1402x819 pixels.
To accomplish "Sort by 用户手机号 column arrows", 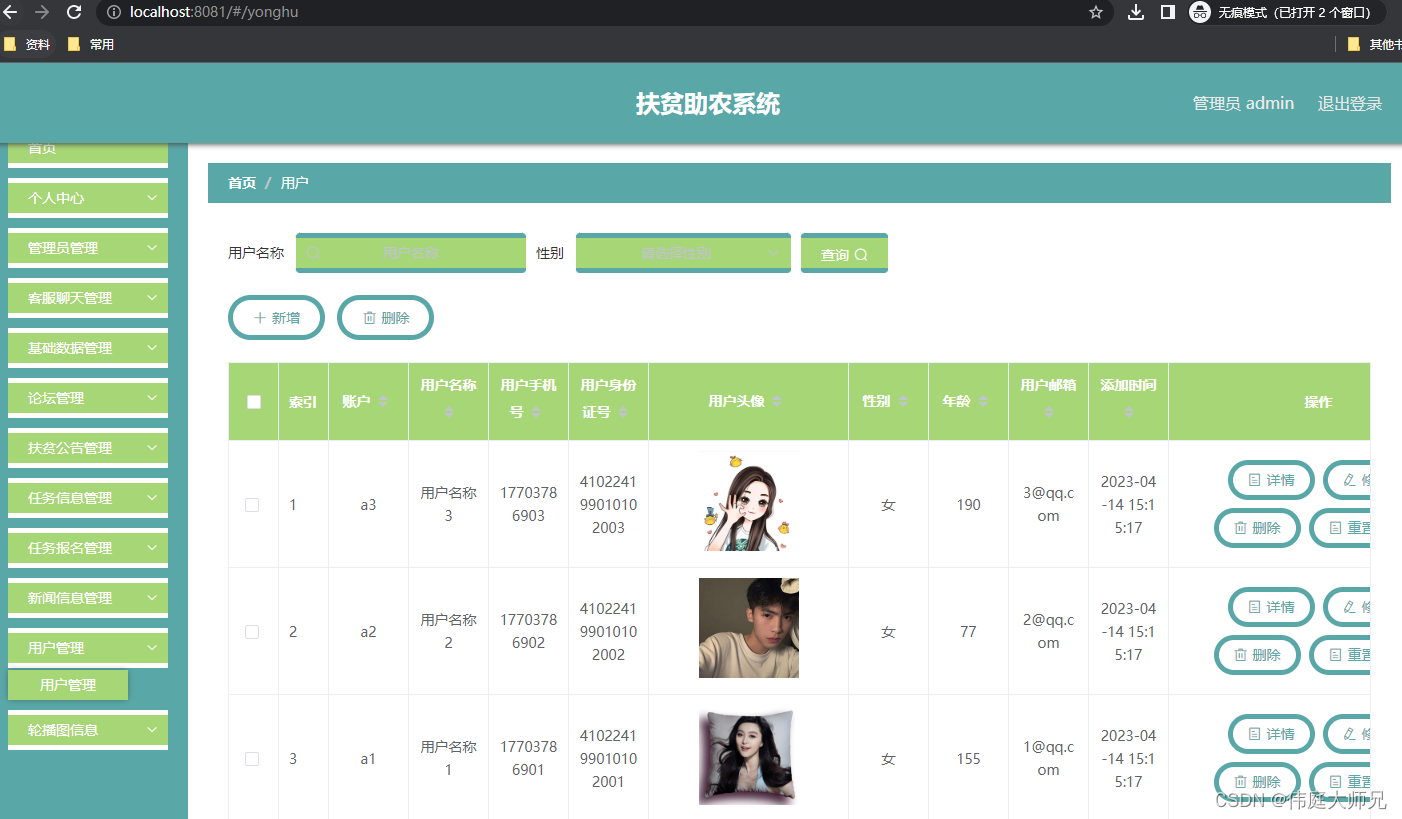I will click(536, 411).
